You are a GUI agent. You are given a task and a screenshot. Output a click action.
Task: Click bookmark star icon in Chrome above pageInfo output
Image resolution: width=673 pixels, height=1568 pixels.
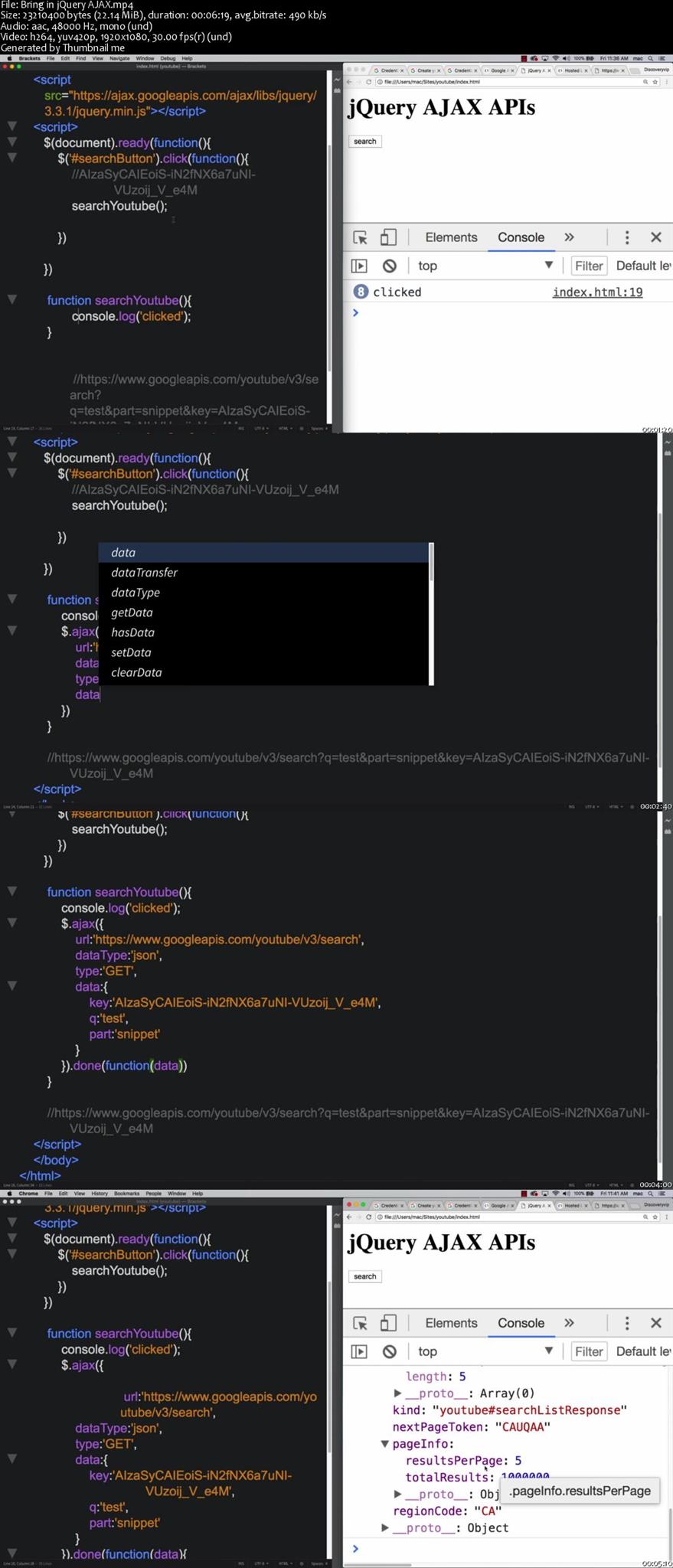pyautogui.click(x=655, y=1217)
